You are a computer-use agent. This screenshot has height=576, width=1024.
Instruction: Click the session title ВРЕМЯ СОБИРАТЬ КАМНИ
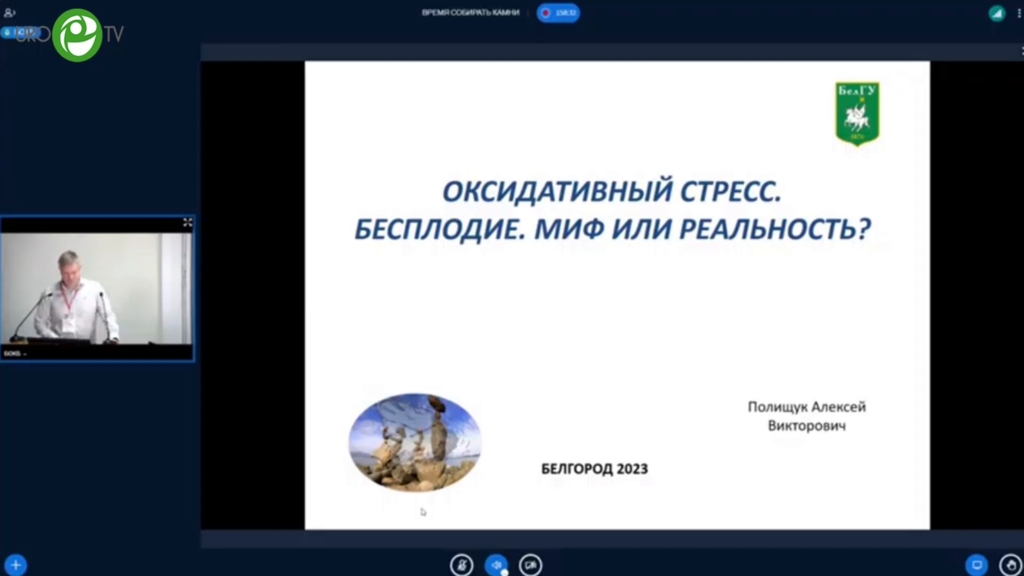pos(470,13)
